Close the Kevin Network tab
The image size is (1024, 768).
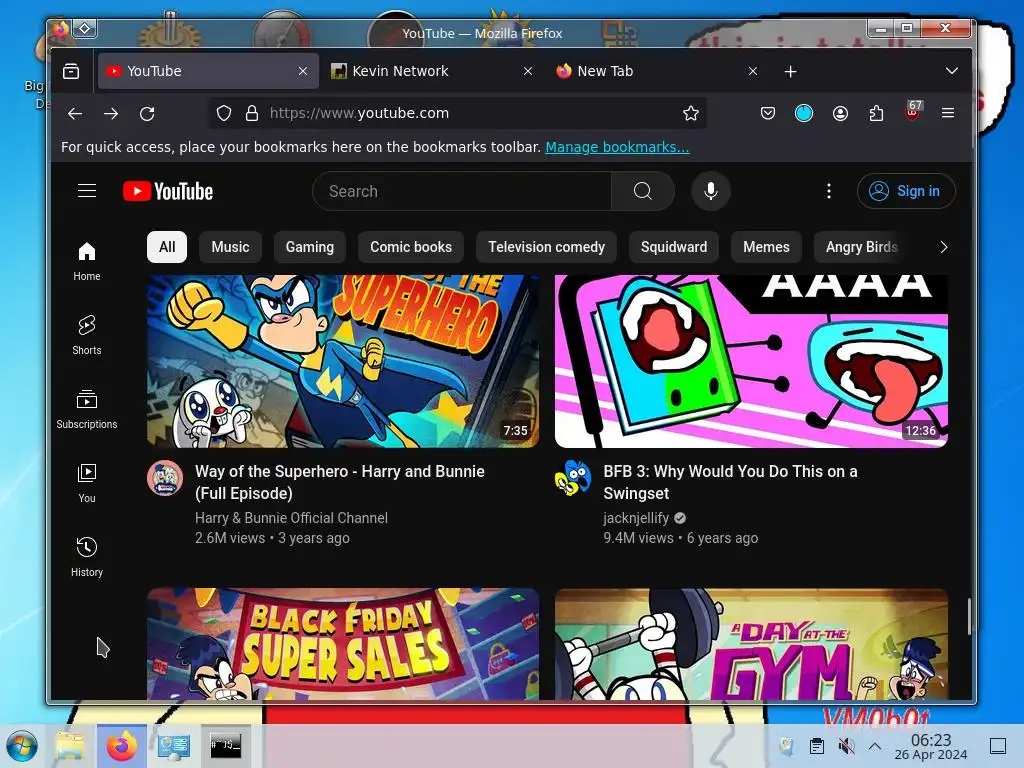coord(528,71)
